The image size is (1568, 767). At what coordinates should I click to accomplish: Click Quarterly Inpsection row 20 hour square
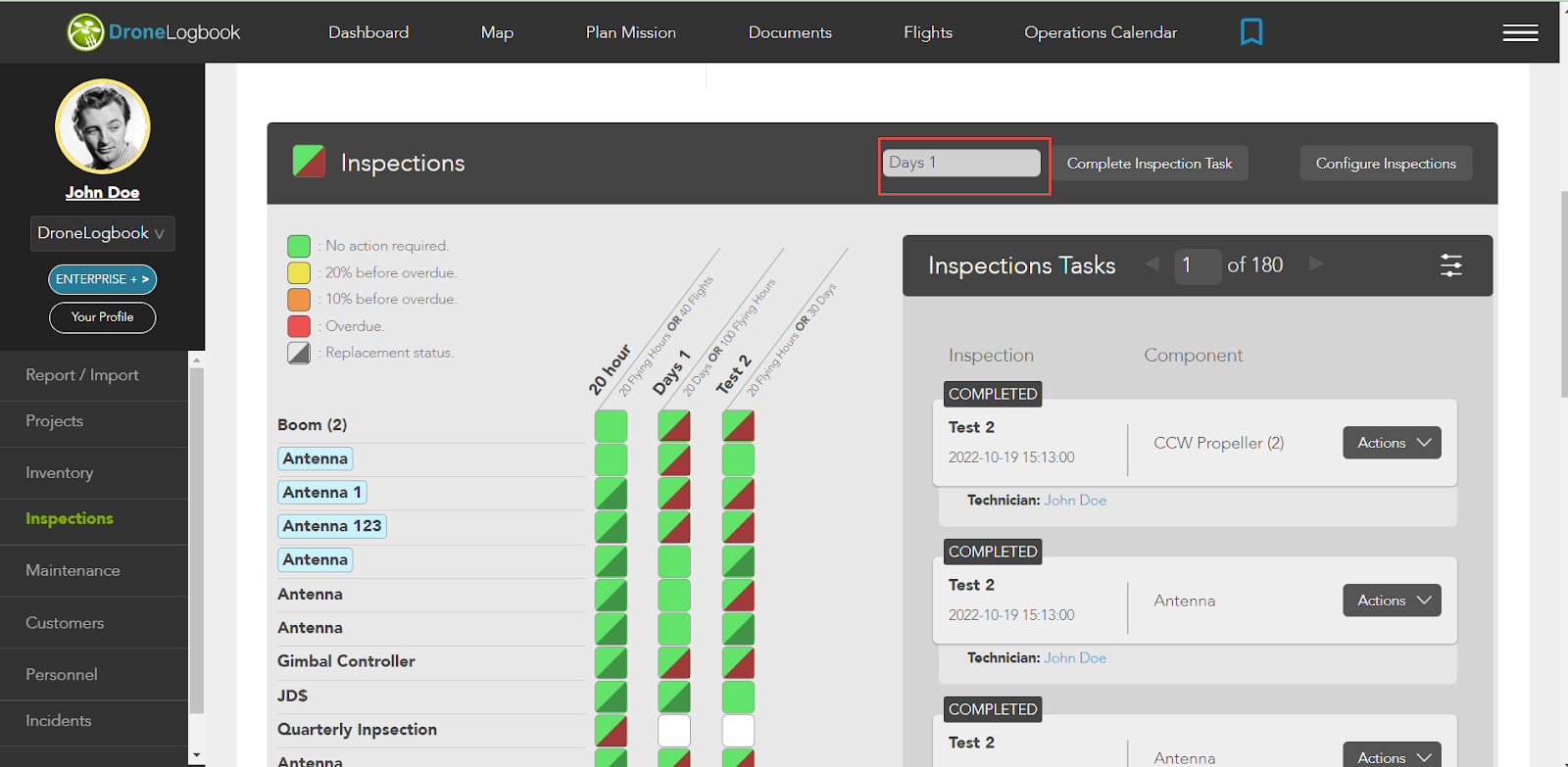(x=611, y=731)
